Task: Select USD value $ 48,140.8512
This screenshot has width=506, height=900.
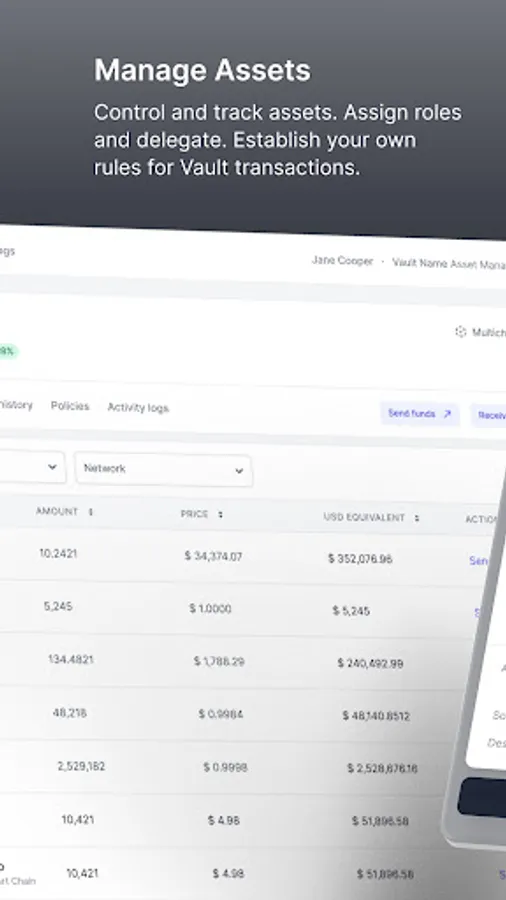Action: (x=376, y=716)
